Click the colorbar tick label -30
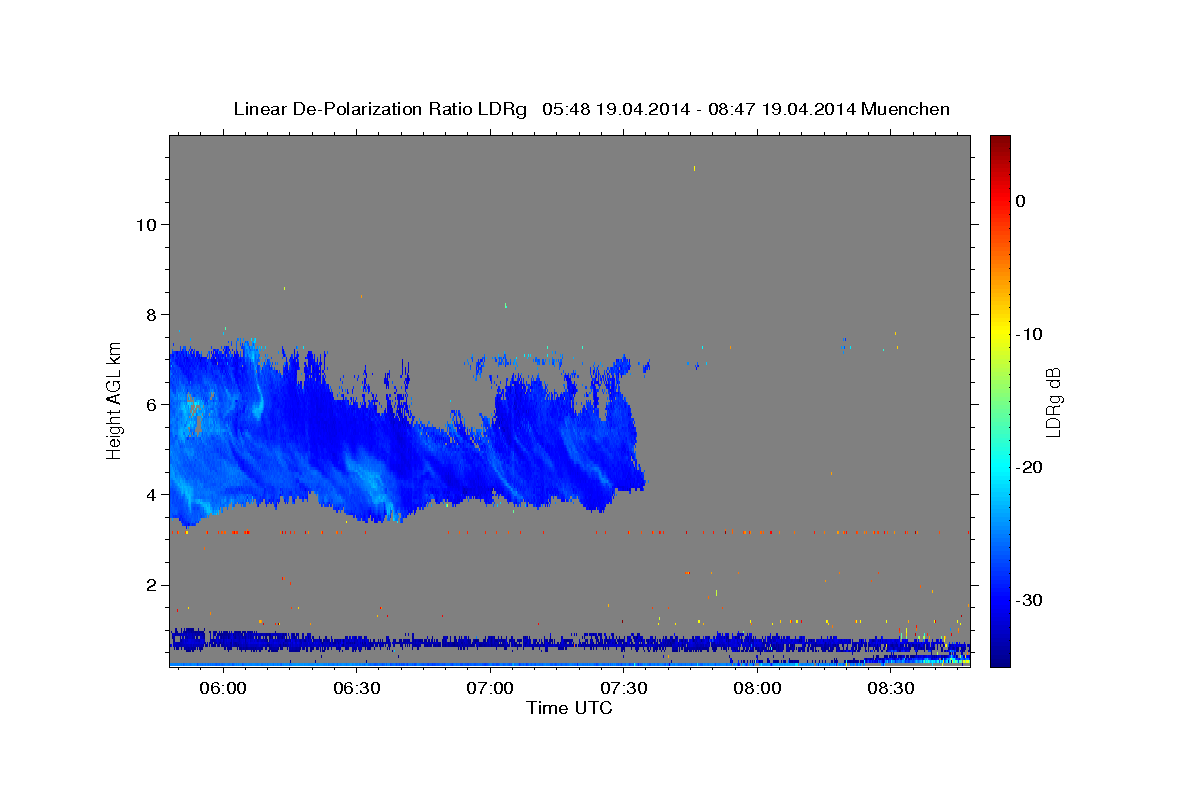1200x800 pixels. click(x=1029, y=600)
